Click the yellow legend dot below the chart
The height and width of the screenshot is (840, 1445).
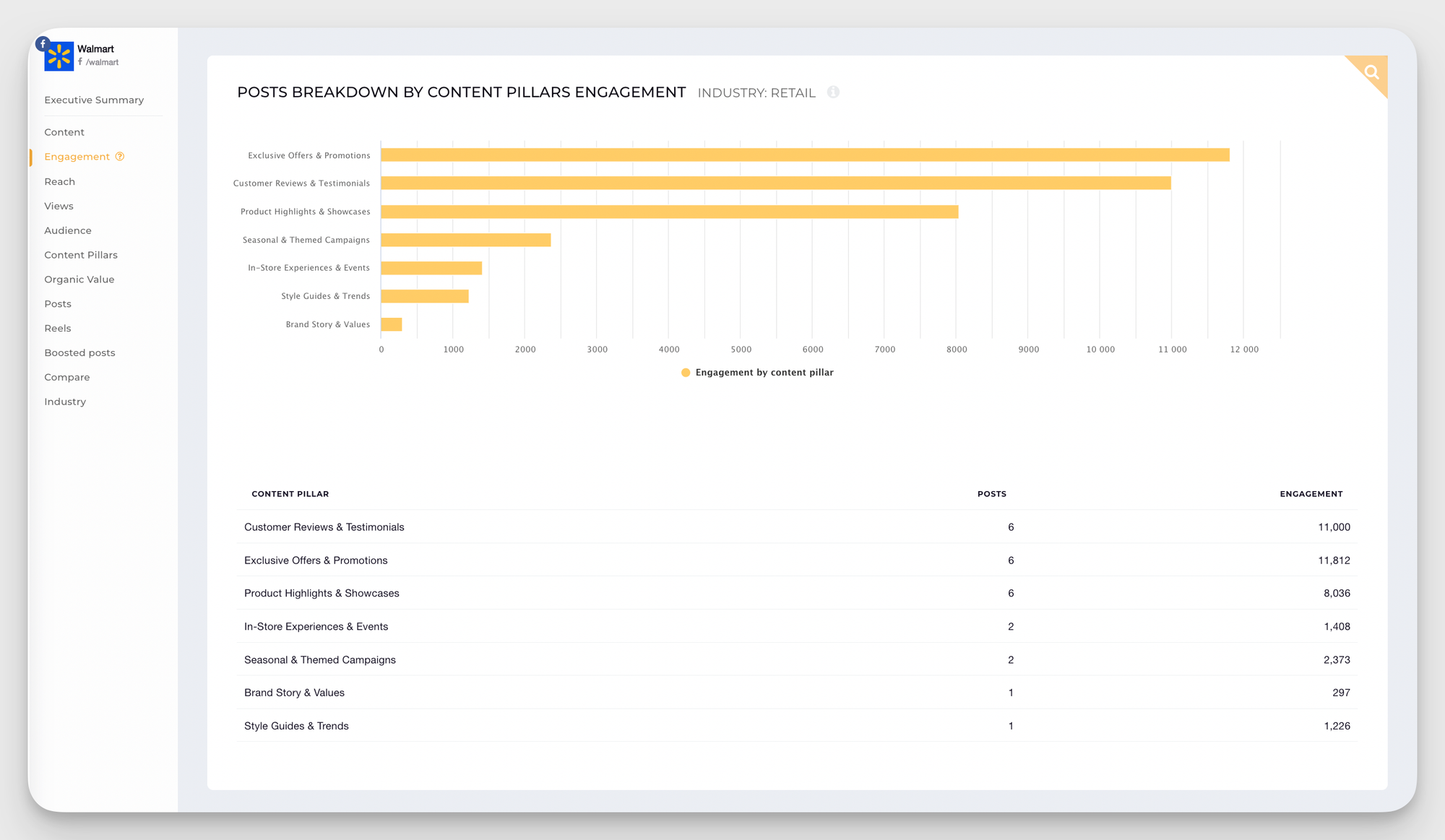(x=686, y=373)
